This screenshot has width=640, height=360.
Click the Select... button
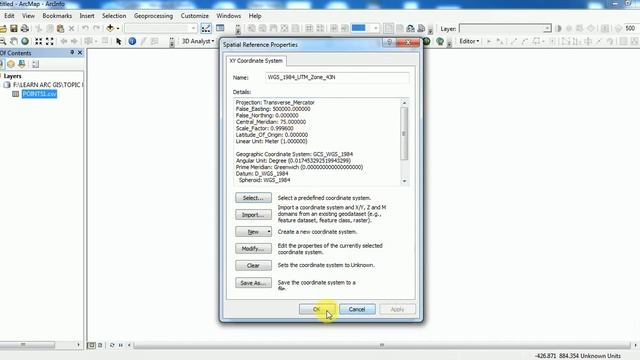click(253, 198)
